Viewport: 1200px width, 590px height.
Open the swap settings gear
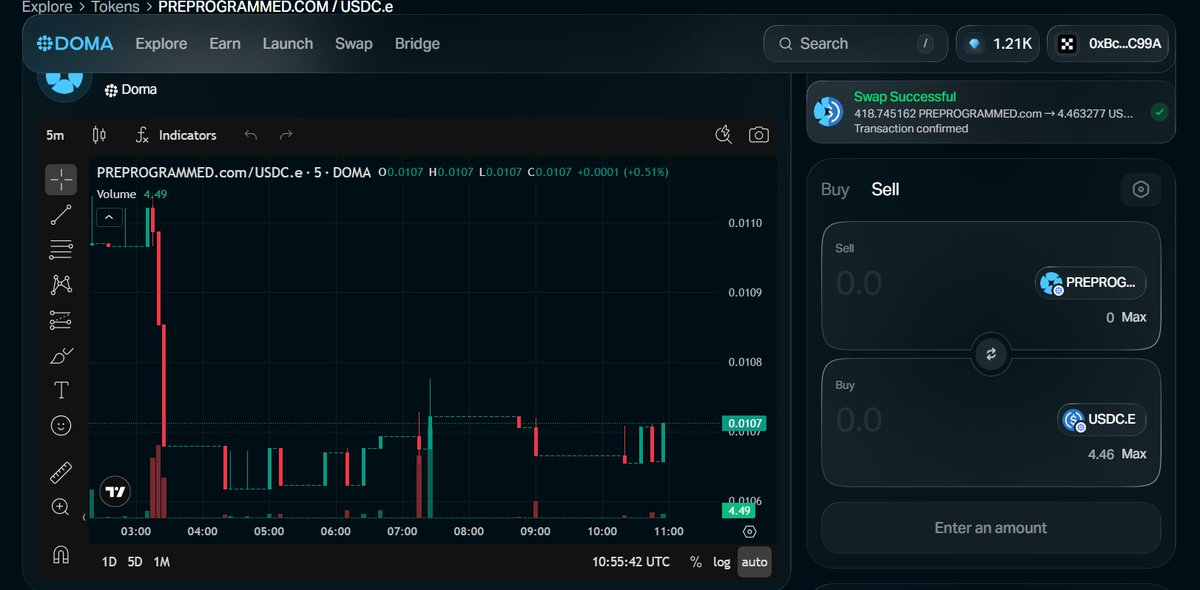1141,189
